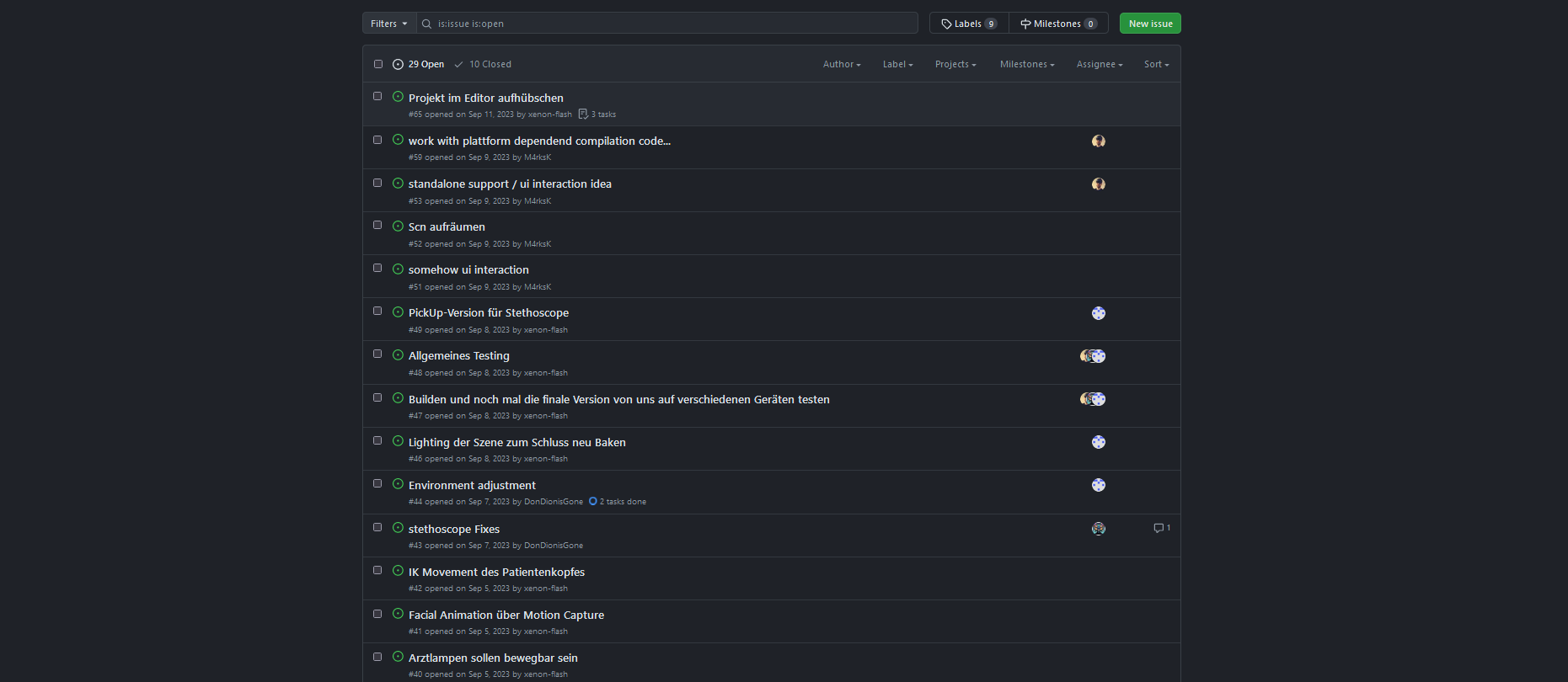Image resolution: width=1568 pixels, height=682 pixels.
Task: Click assignee avatar on Lighting der Szene issue
Action: [x=1098, y=442]
